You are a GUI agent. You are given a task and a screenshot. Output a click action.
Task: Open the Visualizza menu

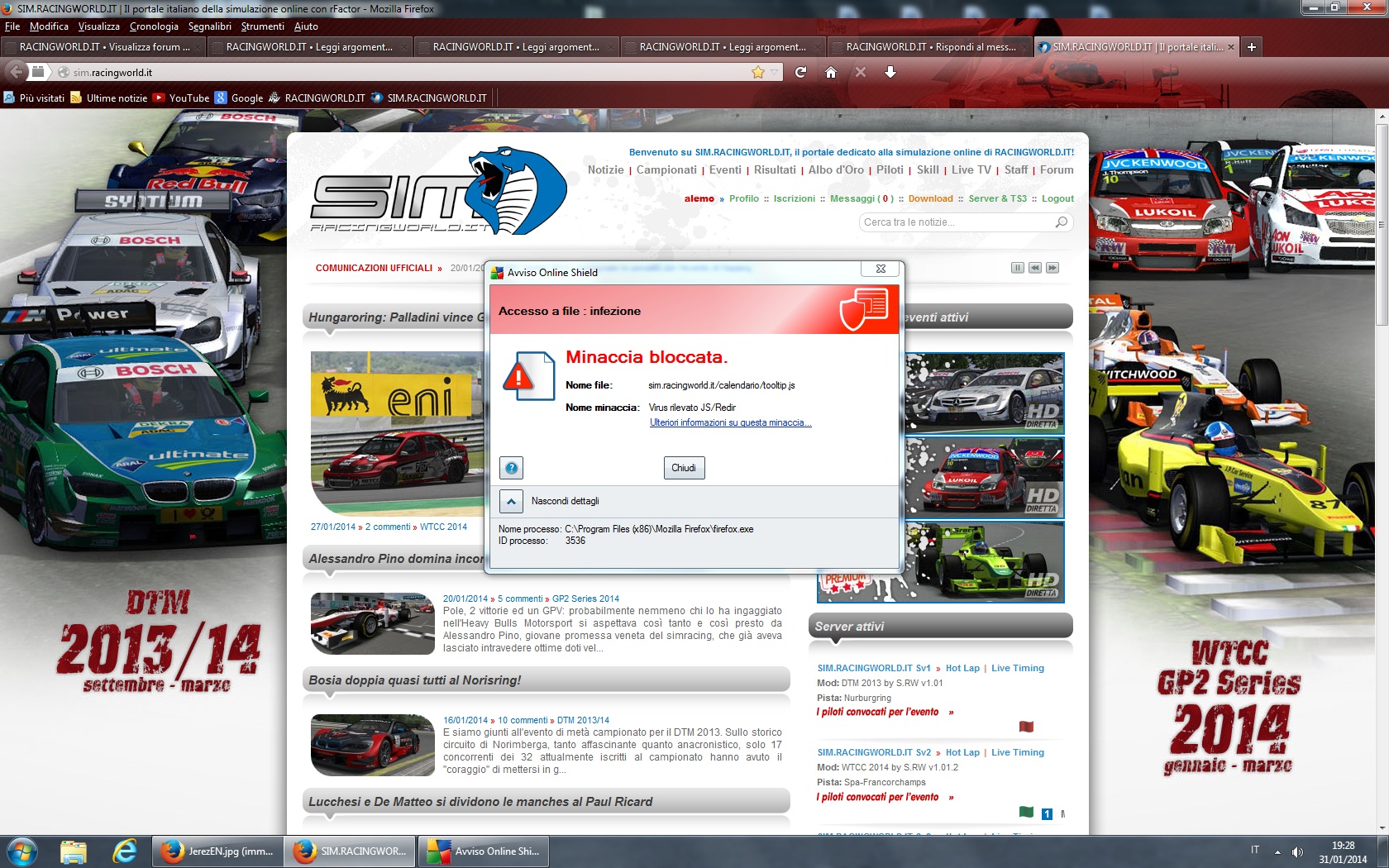click(x=98, y=26)
